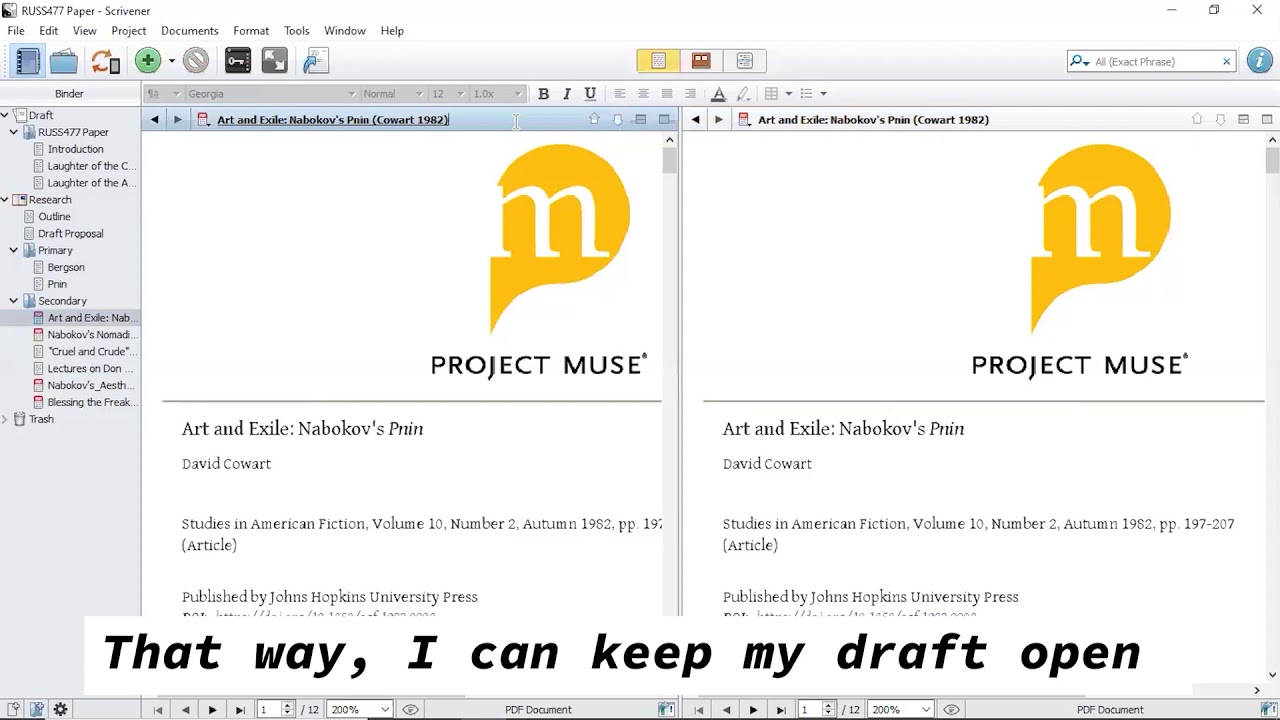Clear the search field with X
Screen dimensions: 1280x720
(x=1226, y=62)
